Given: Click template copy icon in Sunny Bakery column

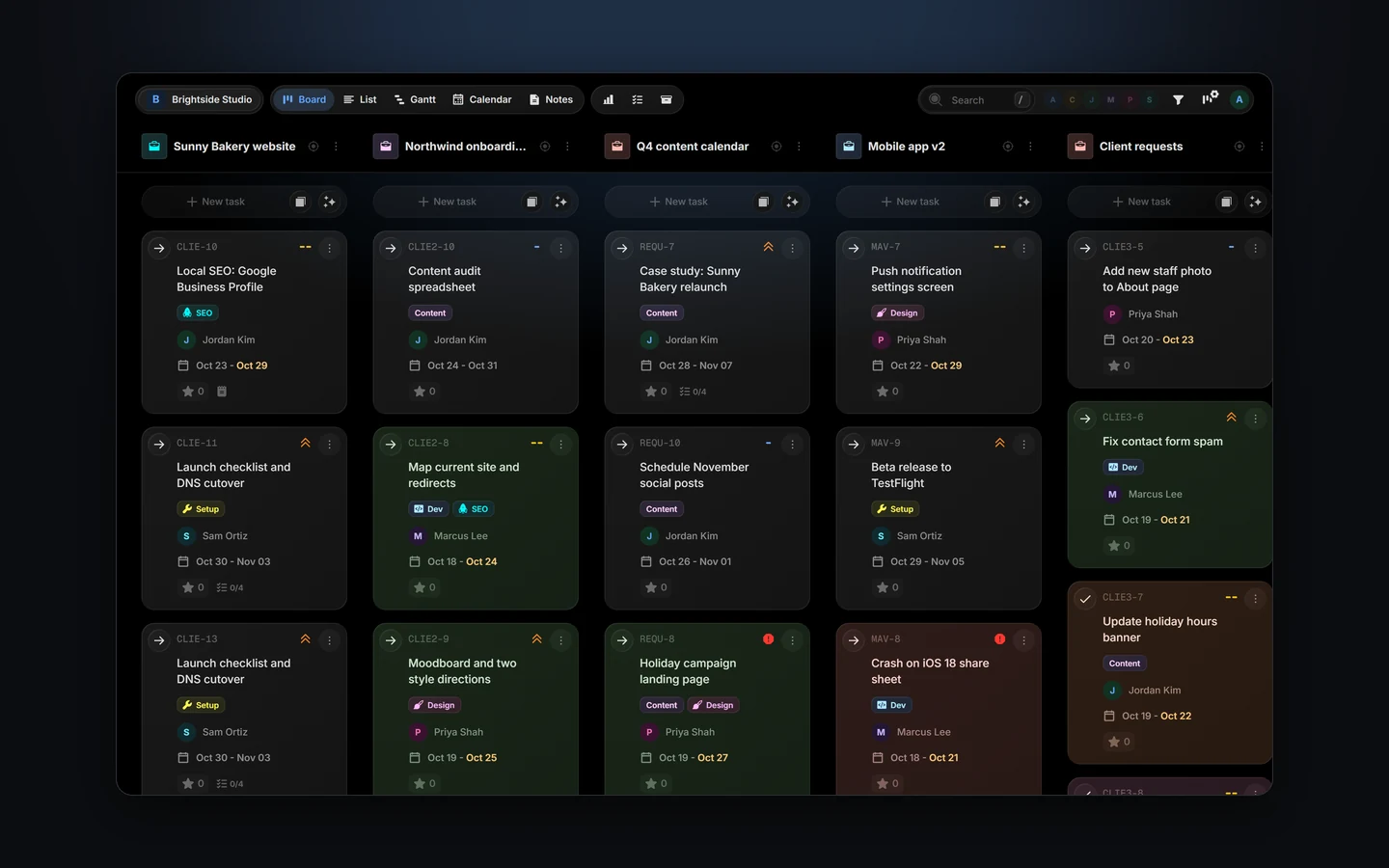Looking at the screenshot, I should click(300, 202).
